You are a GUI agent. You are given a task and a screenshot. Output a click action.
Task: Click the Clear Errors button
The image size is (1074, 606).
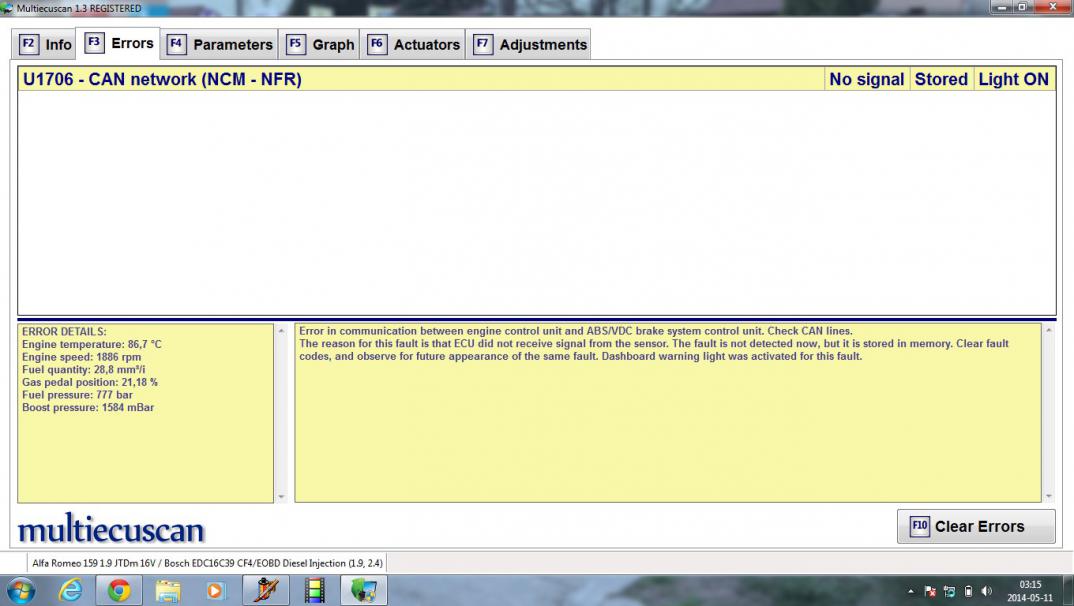click(976, 527)
